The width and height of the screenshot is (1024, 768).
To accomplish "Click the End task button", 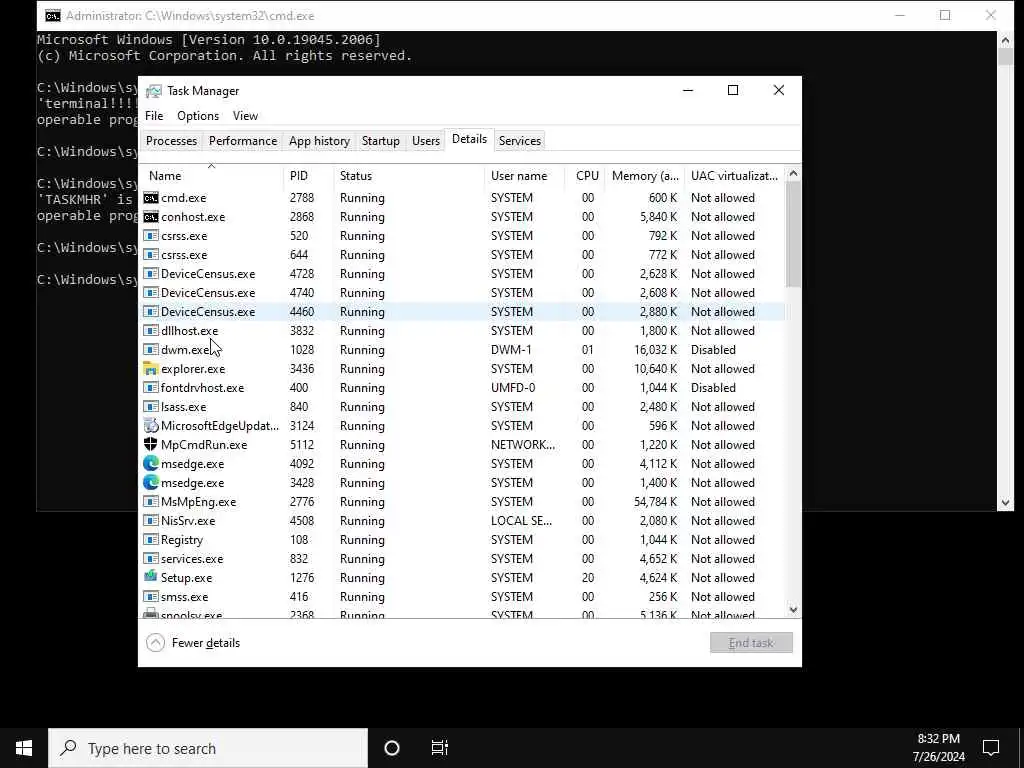I will [x=751, y=643].
